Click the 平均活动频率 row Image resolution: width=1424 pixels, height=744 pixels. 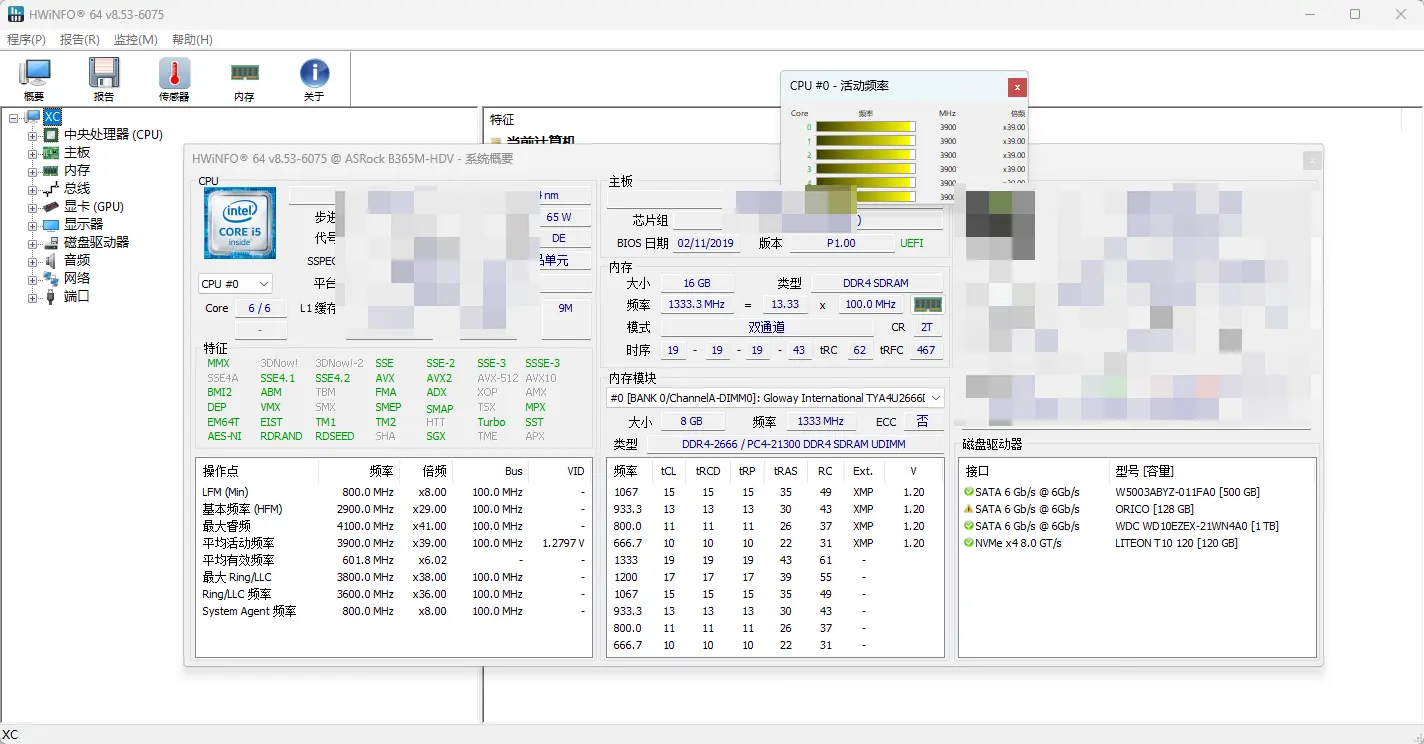coord(394,543)
